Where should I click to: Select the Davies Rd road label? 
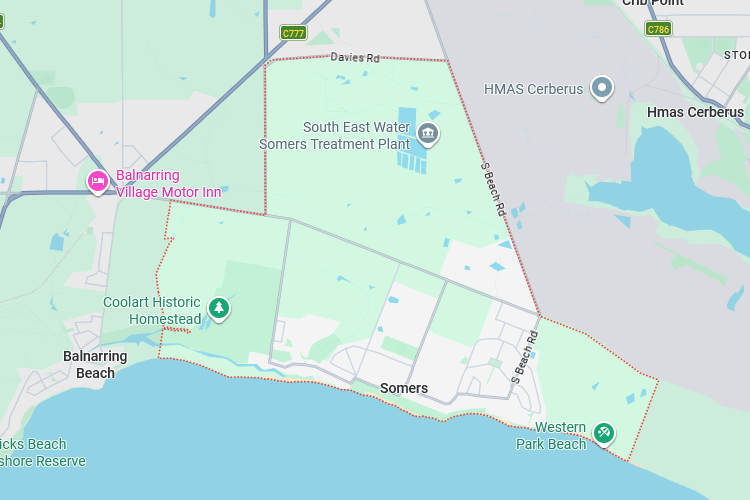point(355,57)
